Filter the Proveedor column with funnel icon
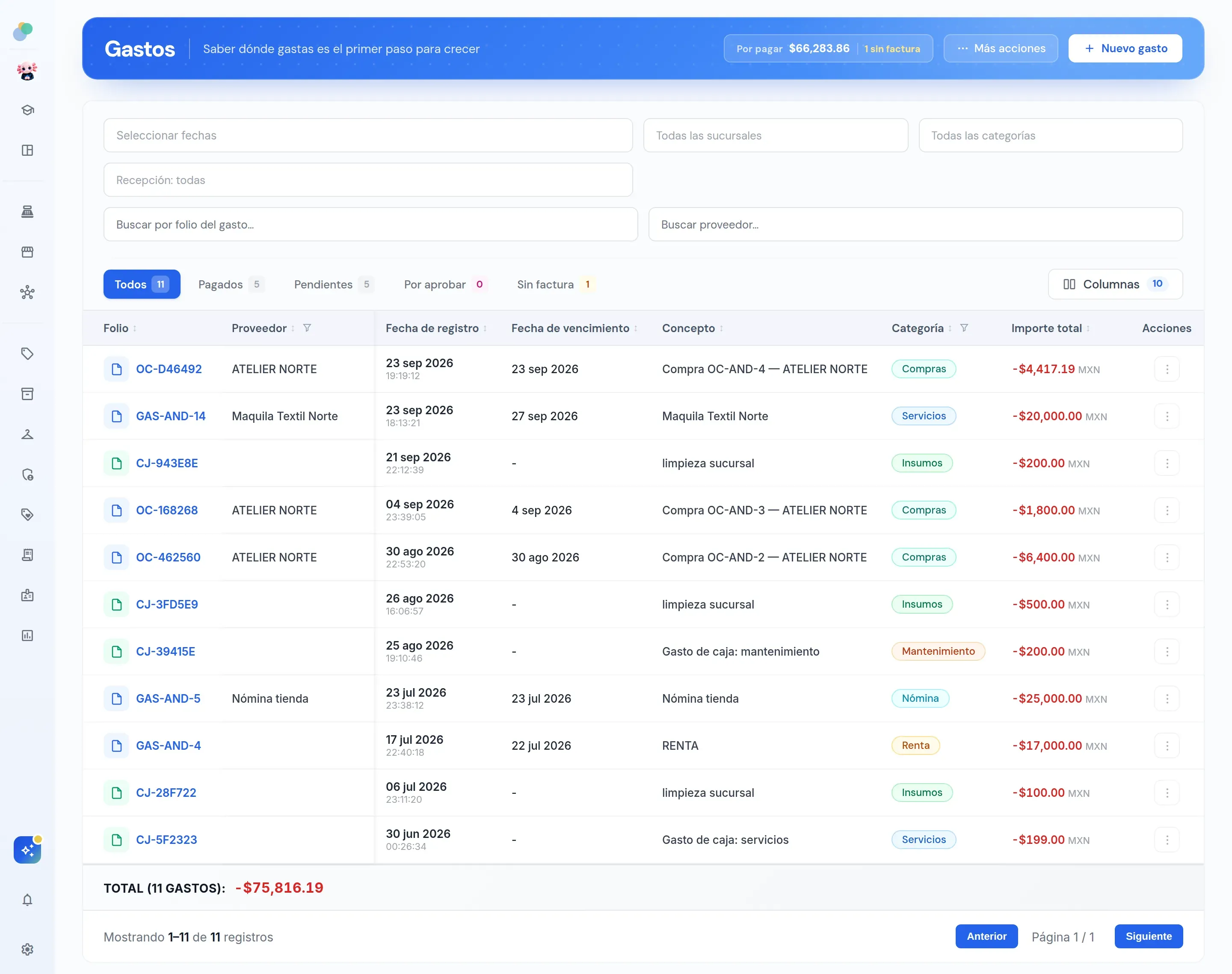 tap(307, 328)
